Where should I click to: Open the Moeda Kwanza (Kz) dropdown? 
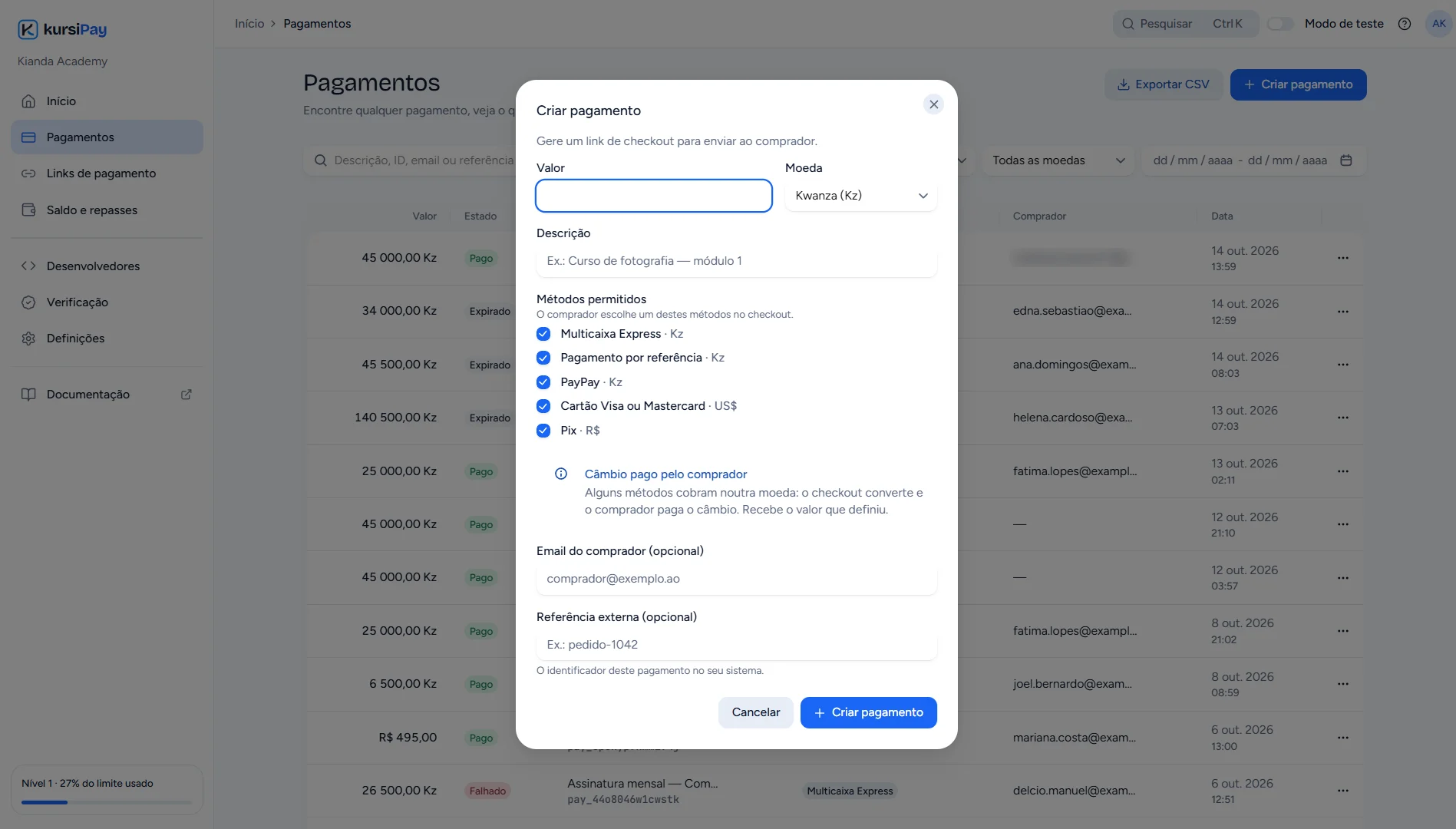(860, 196)
